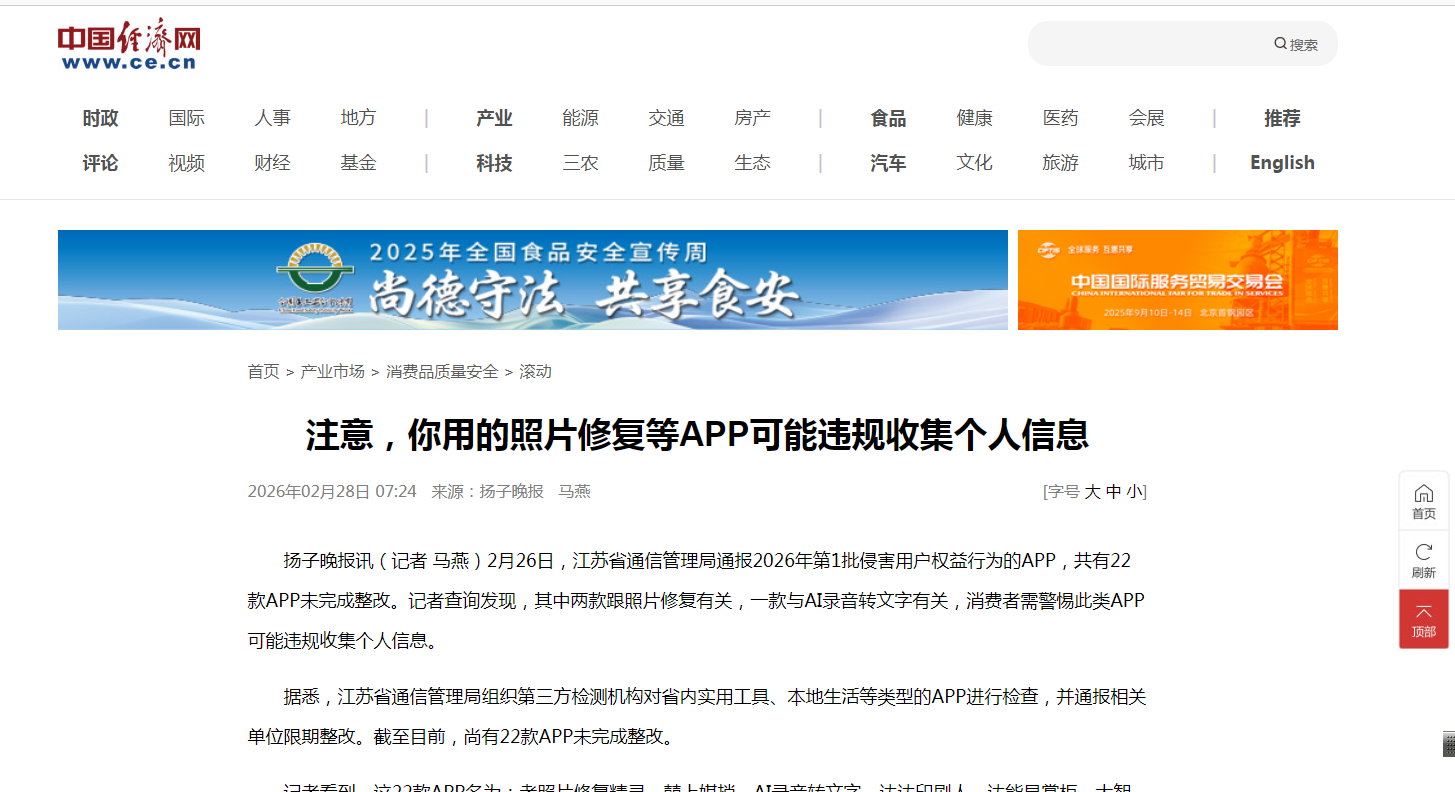The height and width of the screenshot is (792, 1455).
Task: Click the red back-to-top button
Action: [x=1423, y=619]
